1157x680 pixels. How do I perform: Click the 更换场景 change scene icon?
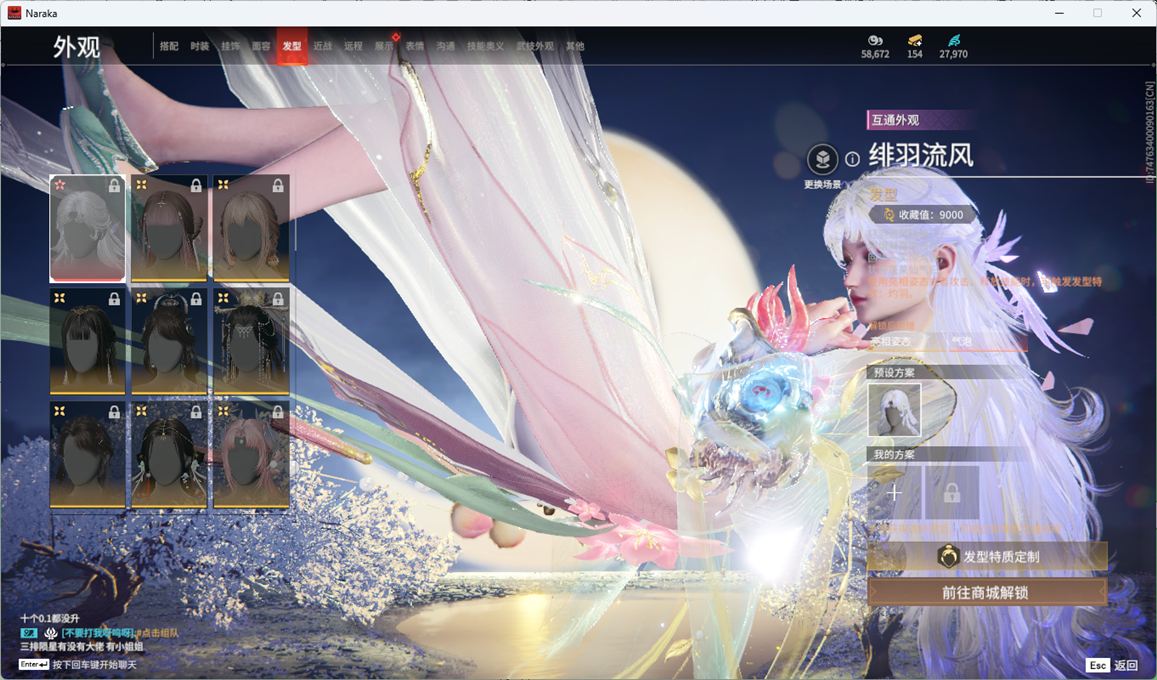point(822,159)
